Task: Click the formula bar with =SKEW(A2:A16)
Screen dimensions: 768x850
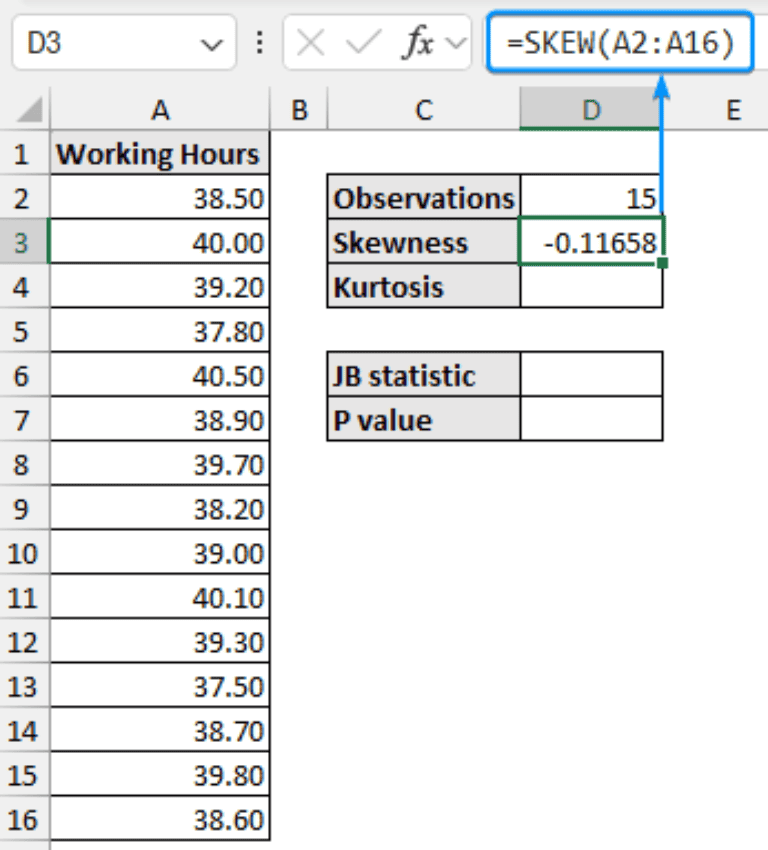Action: [620, 44]
